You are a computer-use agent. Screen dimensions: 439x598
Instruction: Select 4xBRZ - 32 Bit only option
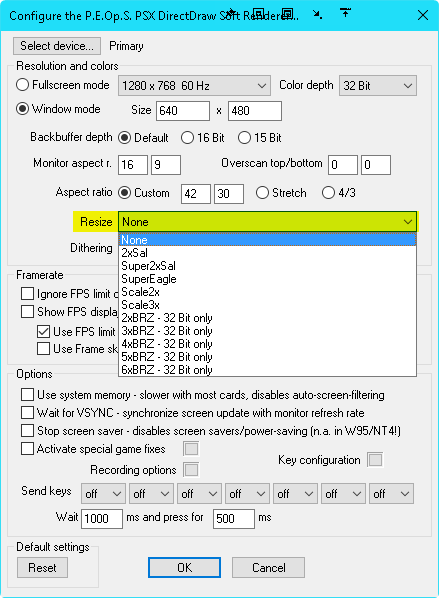pos(267,344)
